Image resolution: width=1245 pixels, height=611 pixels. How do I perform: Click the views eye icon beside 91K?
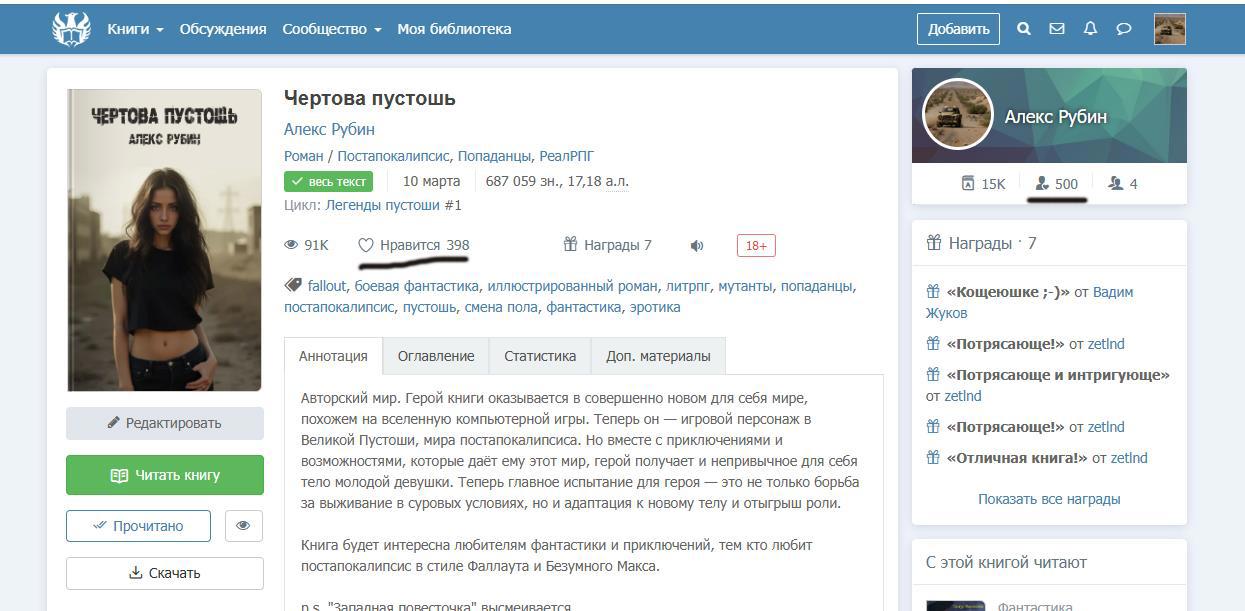[292, 245]
